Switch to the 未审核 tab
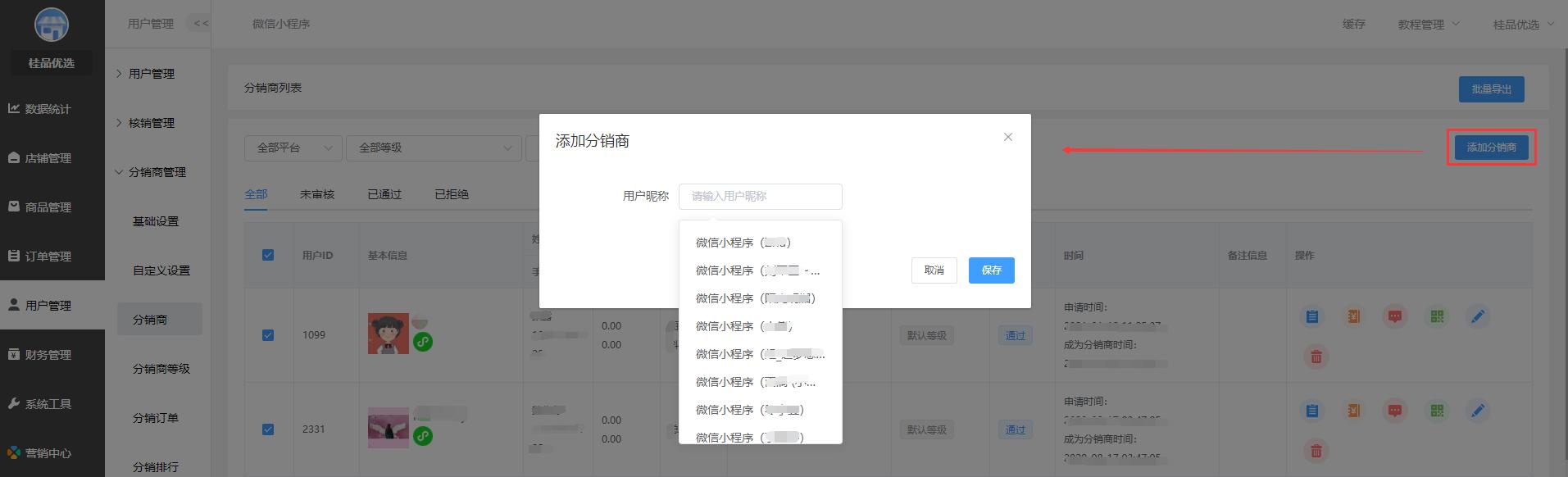The height and width of the screenshot is (477, 1568). (317, 194)
